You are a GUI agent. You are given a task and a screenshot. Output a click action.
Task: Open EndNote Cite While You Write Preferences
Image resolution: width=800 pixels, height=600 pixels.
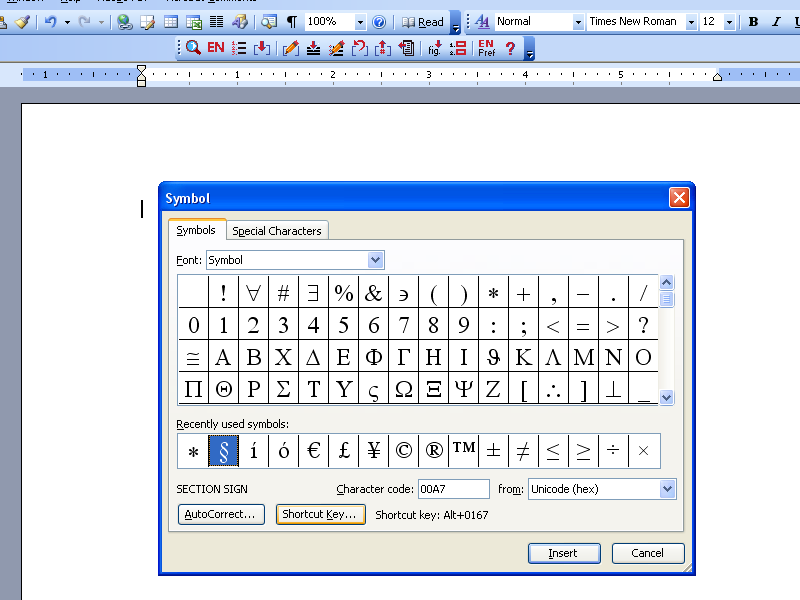[x=486, y=48]
